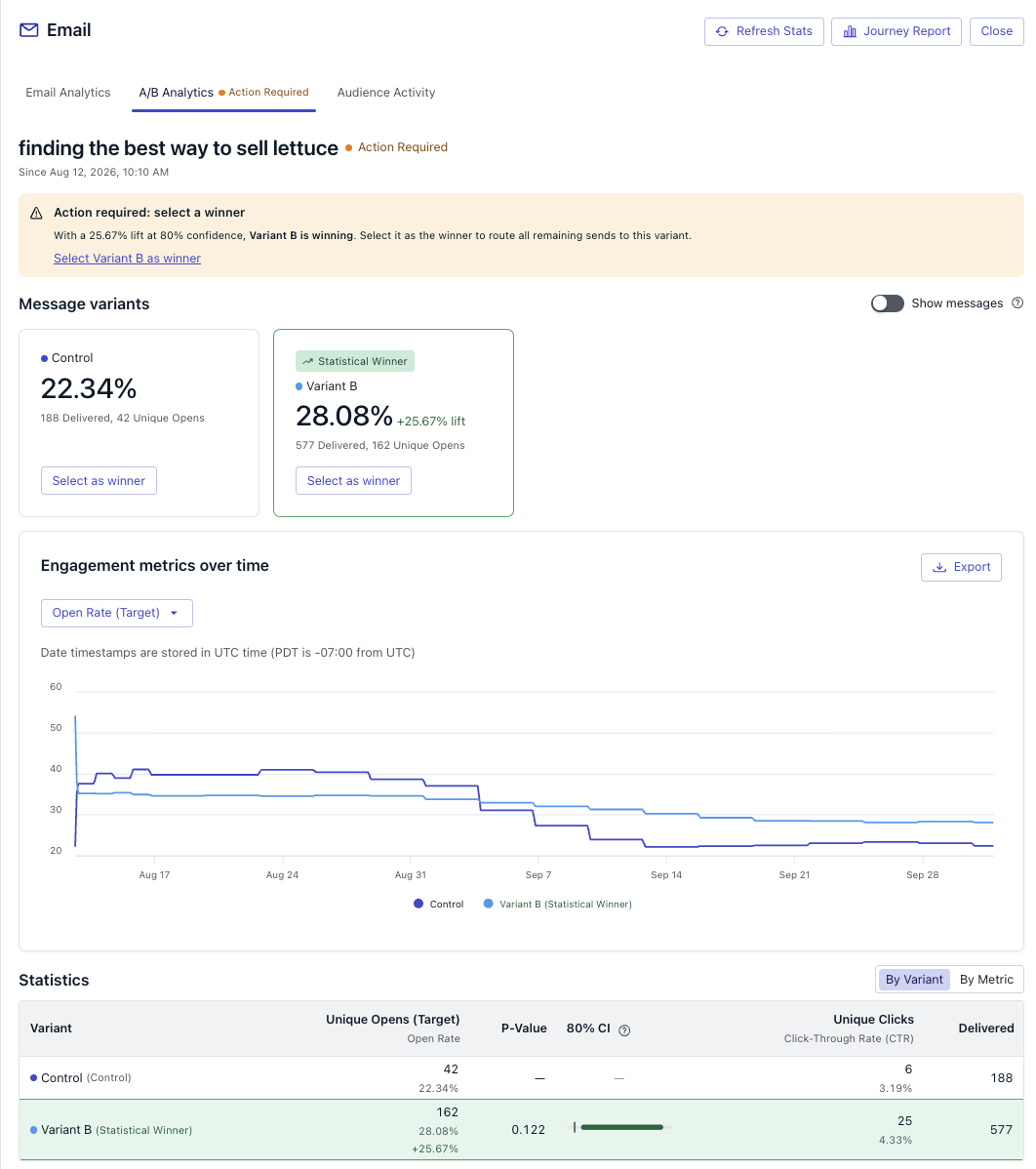Select Variant B card as winner
The height and width of the screenshot is (1169, 1036).
point(353,481)
